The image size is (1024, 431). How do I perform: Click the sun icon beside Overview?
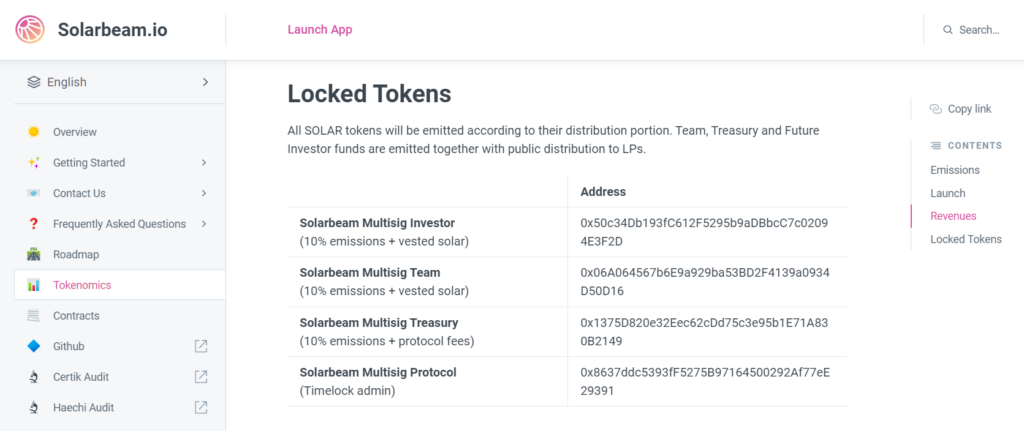pos(34,132)
